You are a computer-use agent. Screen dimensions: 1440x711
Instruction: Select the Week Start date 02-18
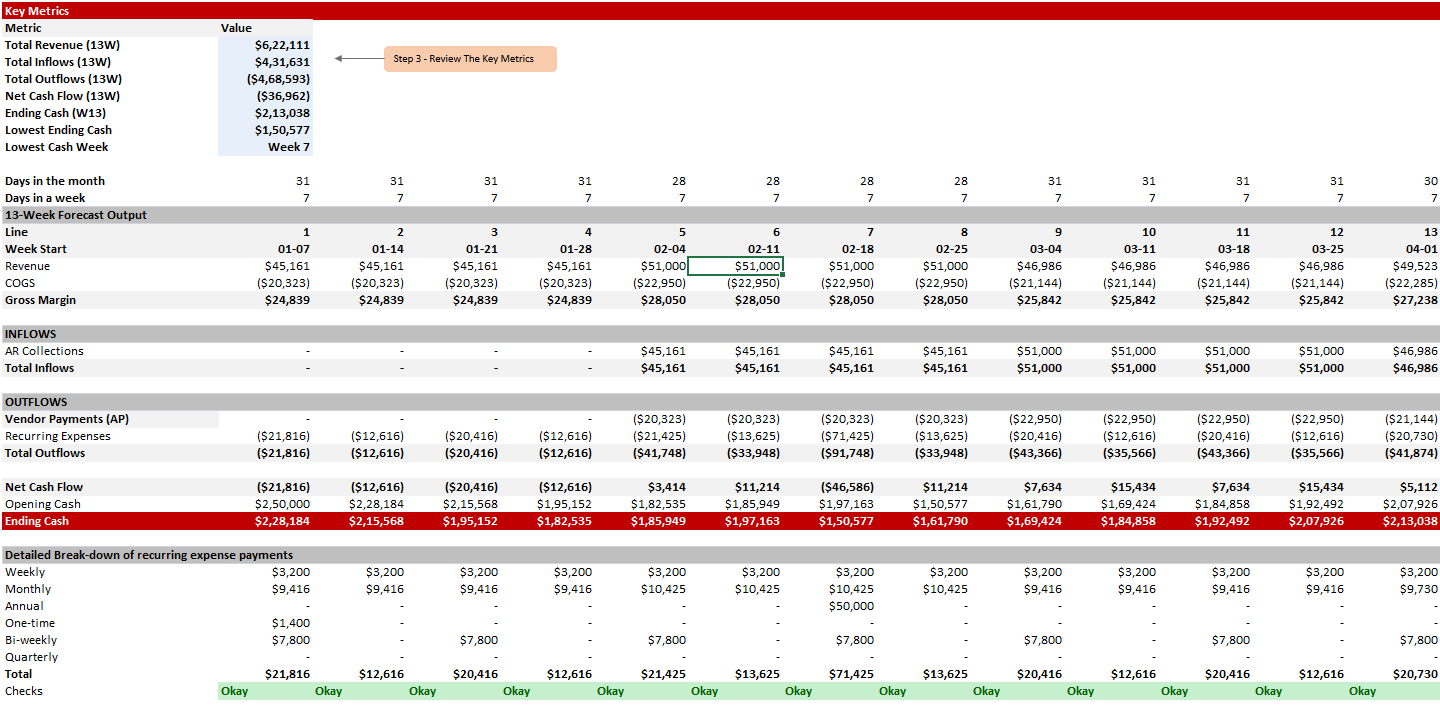[x=859, y=249]
